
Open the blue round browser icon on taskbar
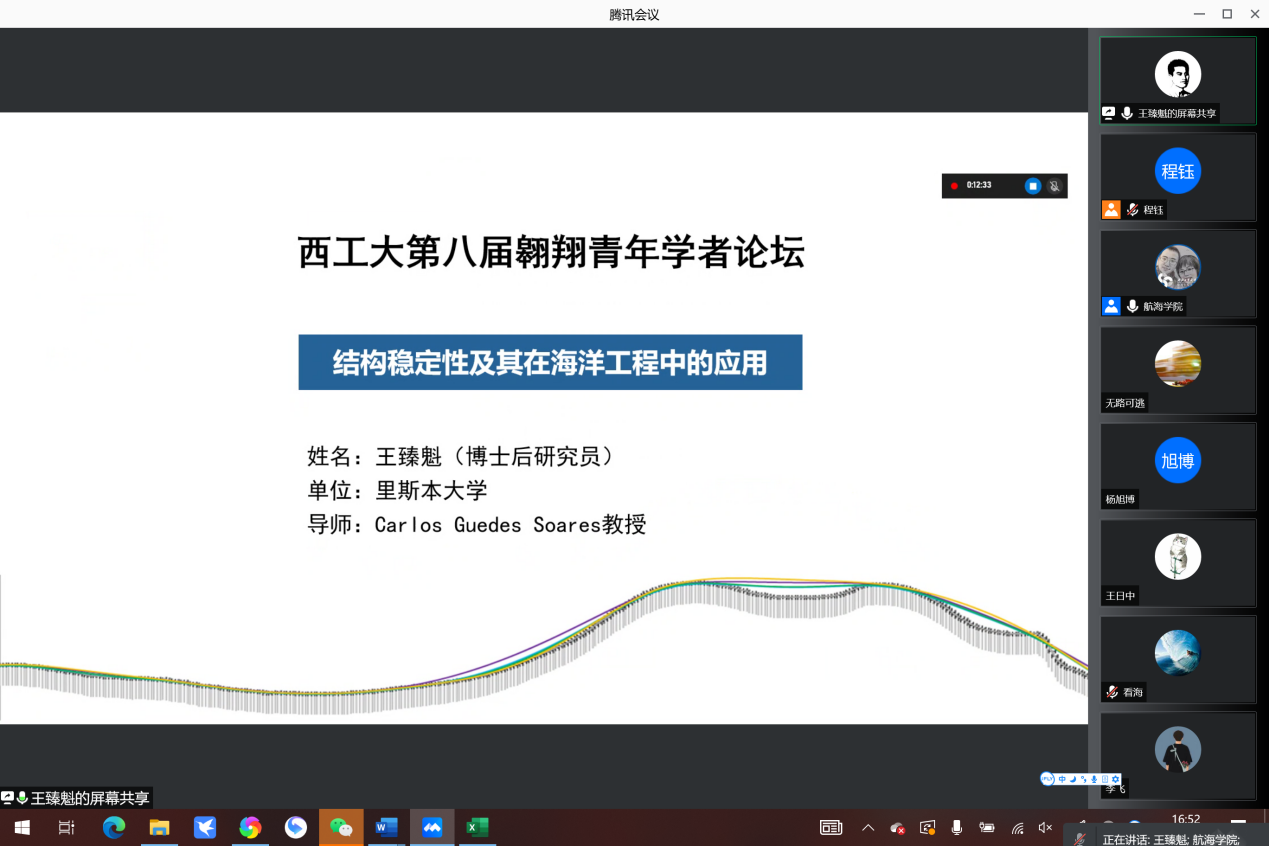[295, 828]
